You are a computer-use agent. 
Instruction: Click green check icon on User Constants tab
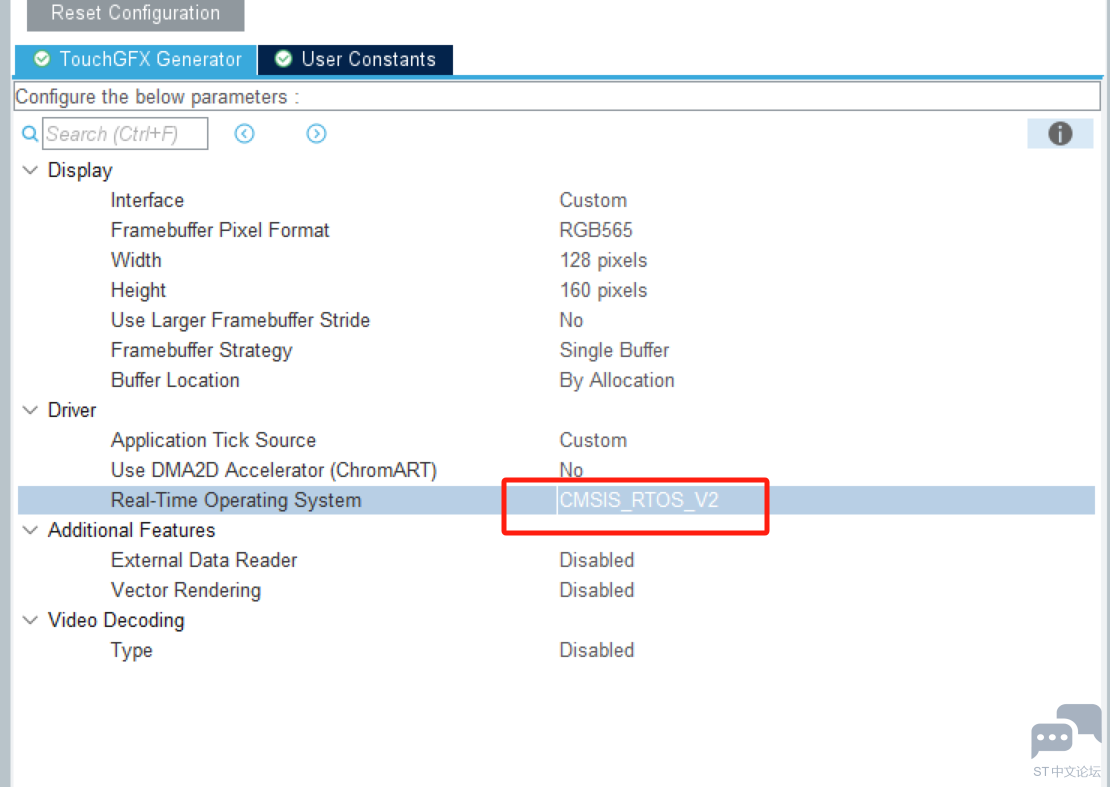pyautogui.click(x=283, y=59)
